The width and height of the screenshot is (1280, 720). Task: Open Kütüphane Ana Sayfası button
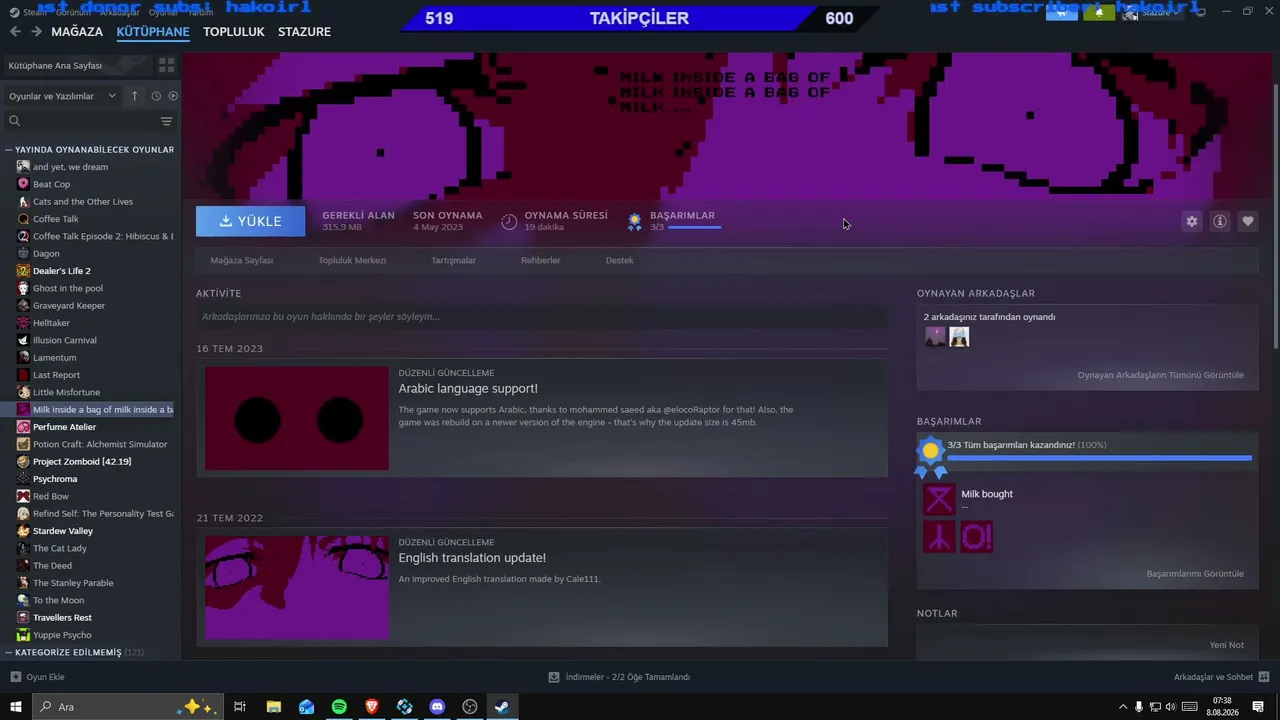tap(77, 65)
